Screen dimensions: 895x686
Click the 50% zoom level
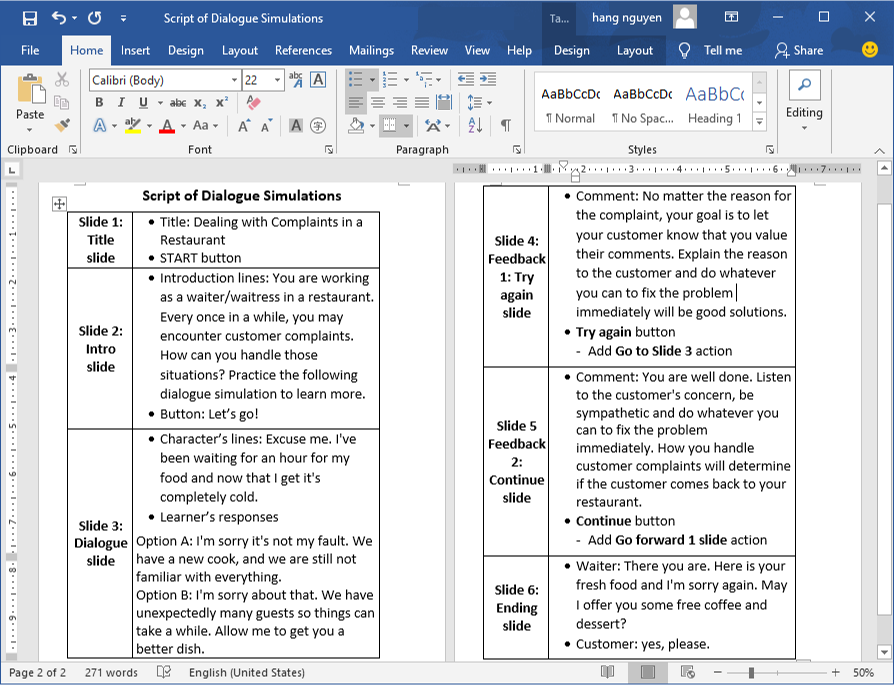[864, 672]
